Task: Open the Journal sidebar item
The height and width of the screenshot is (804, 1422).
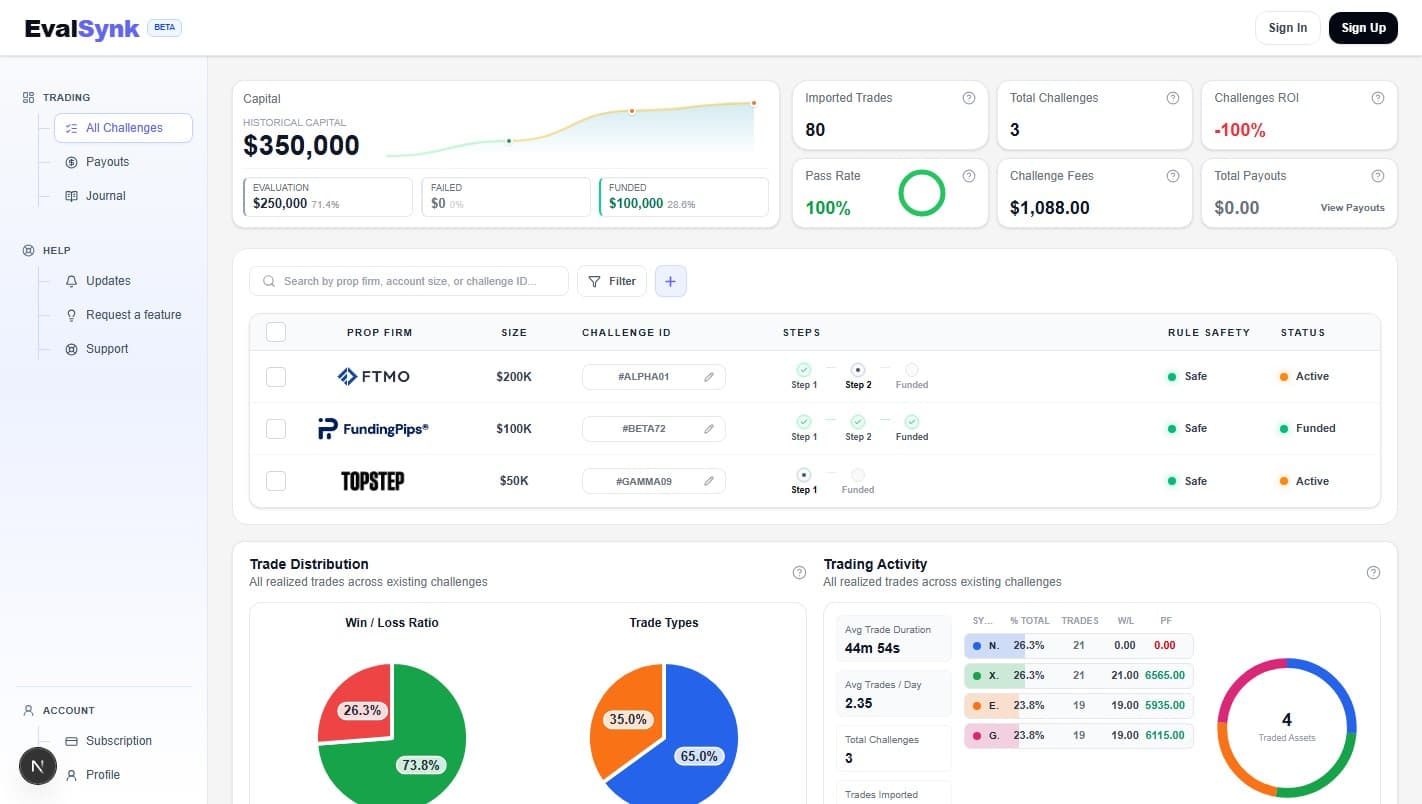Action: coord(105,196)
